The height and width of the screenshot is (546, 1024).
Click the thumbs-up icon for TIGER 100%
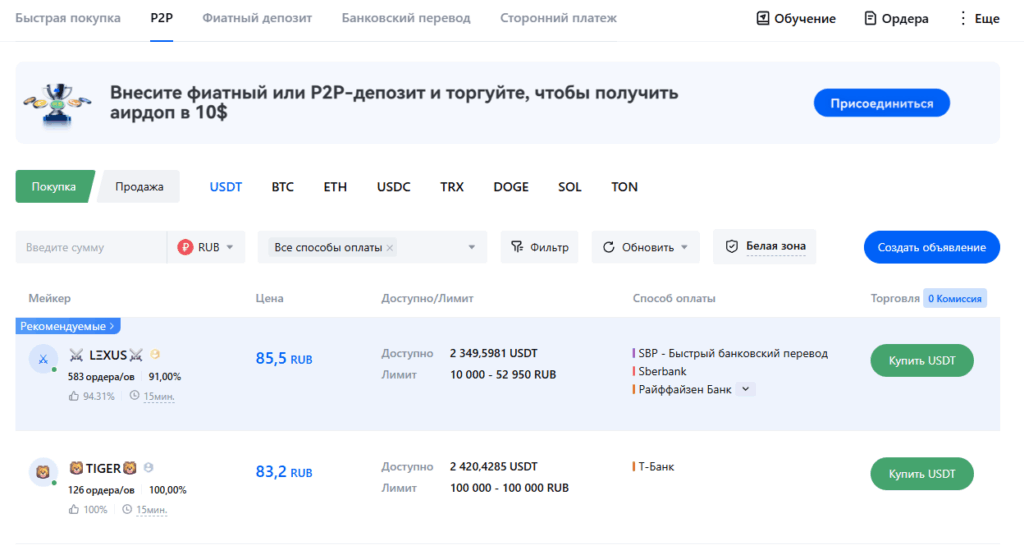click(74, 509)
